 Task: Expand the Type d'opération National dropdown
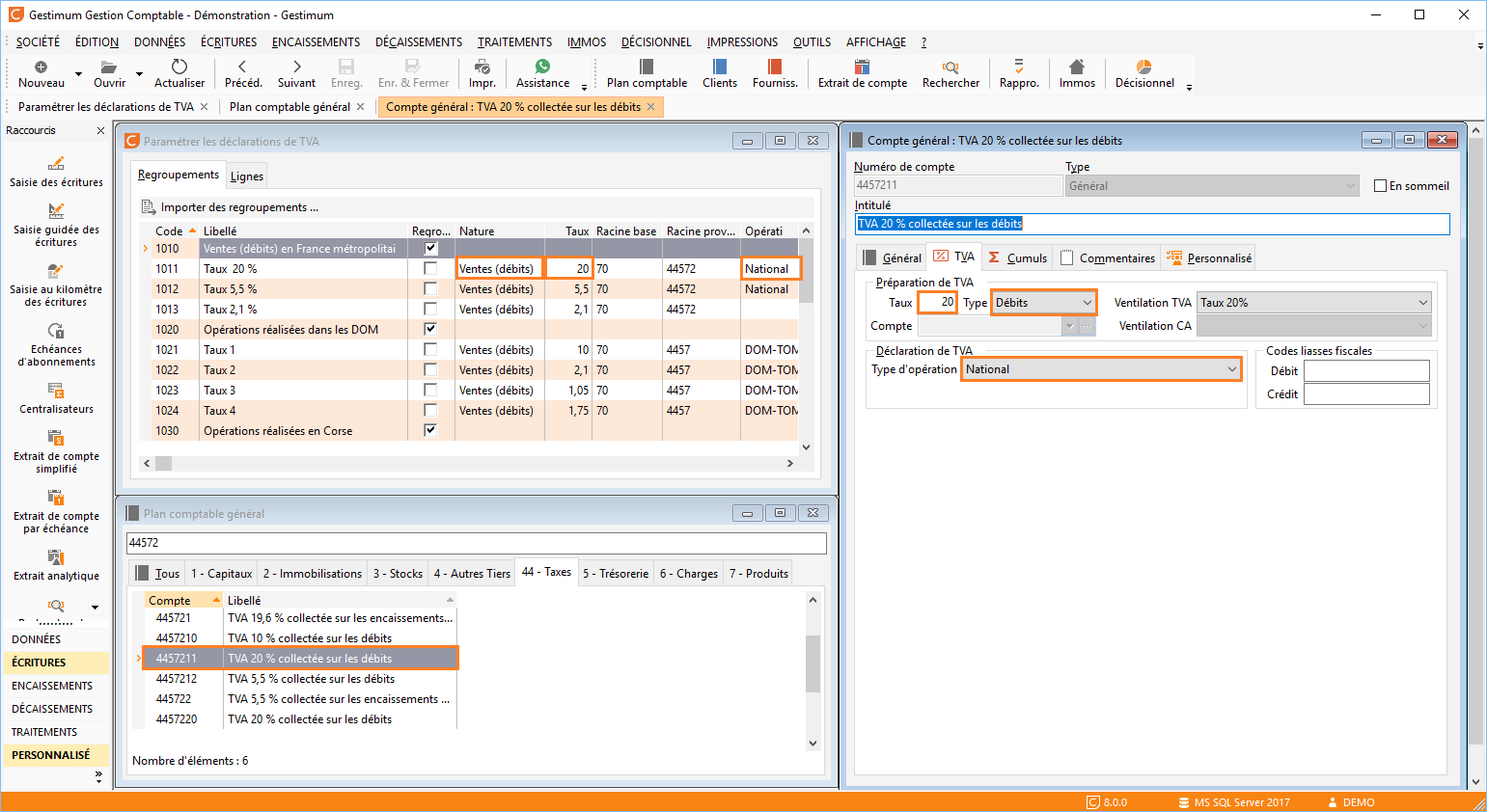pos(1231,369)
